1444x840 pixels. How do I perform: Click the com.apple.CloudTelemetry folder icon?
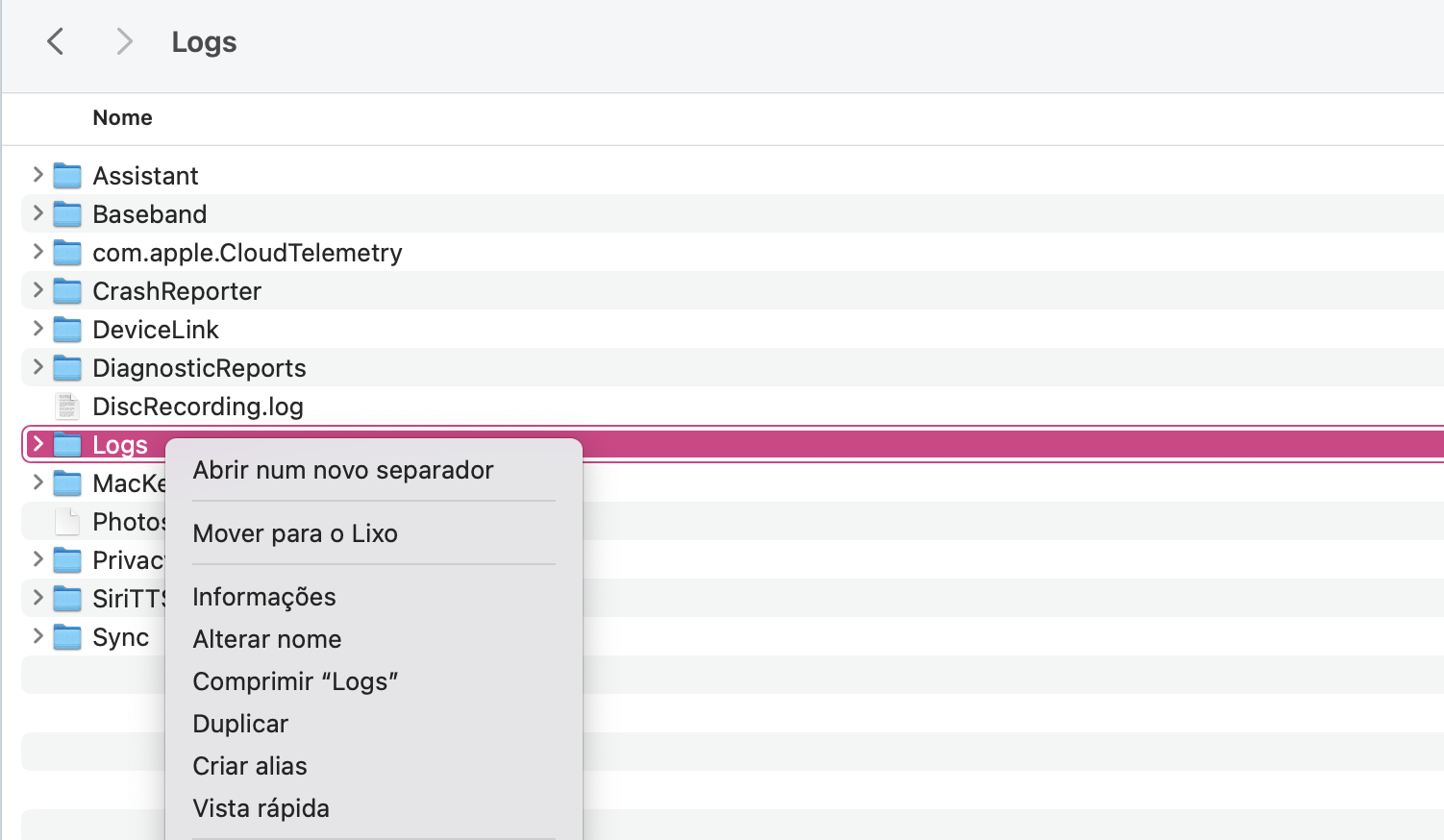point(67,253)
